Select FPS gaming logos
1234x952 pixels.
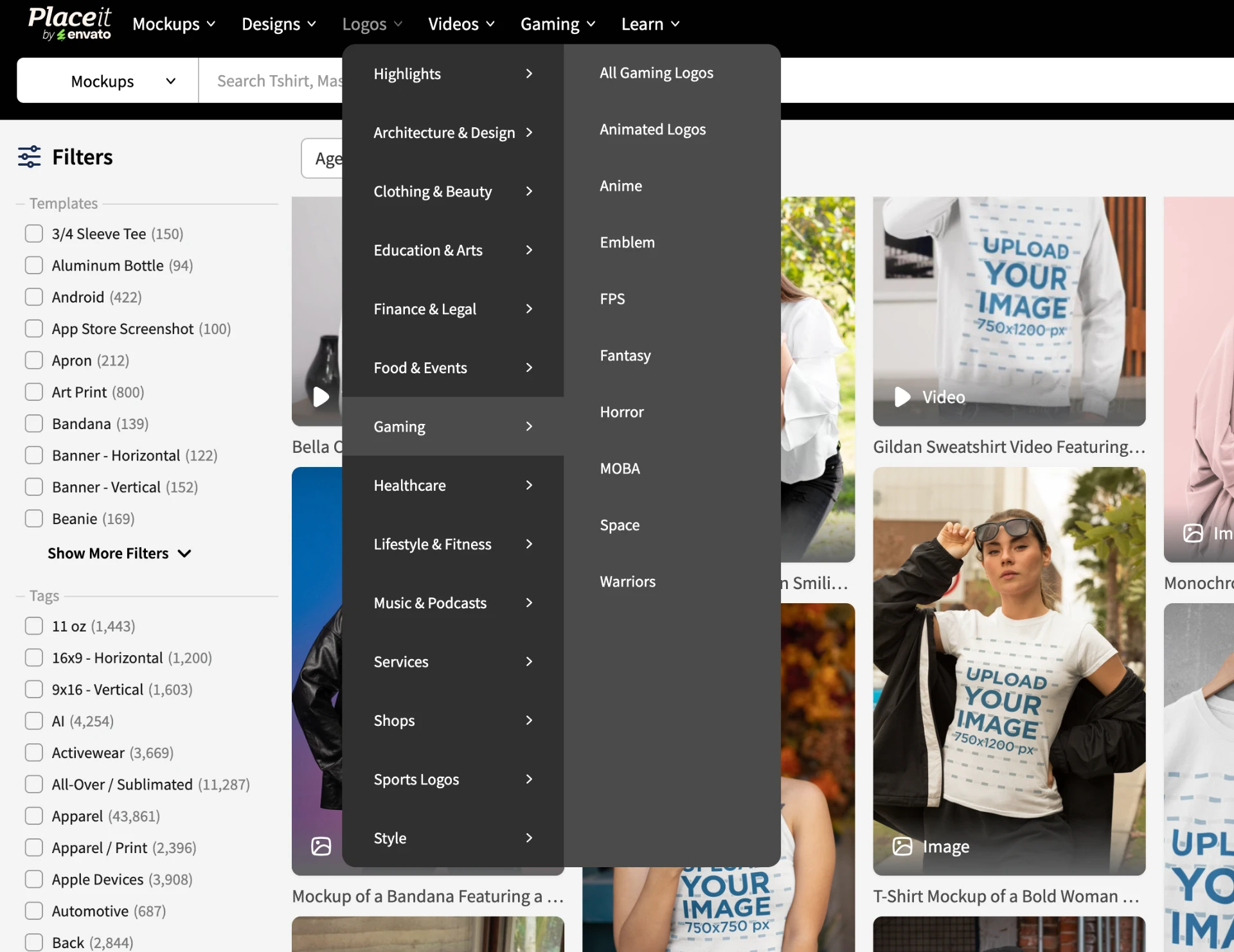coord(612,299)
